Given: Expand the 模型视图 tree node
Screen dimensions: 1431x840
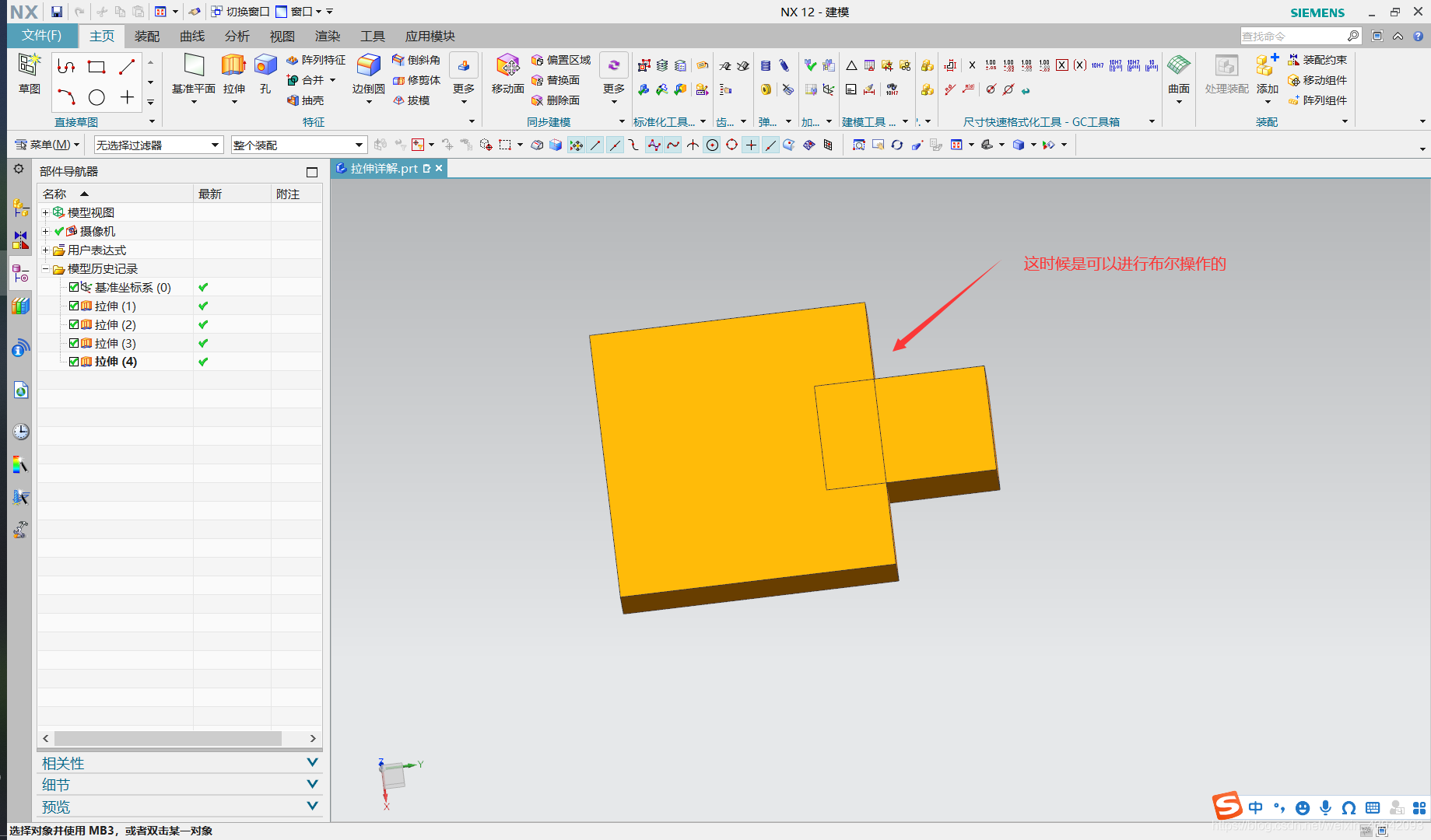Looking at the screenshot, I should [44, 212].
